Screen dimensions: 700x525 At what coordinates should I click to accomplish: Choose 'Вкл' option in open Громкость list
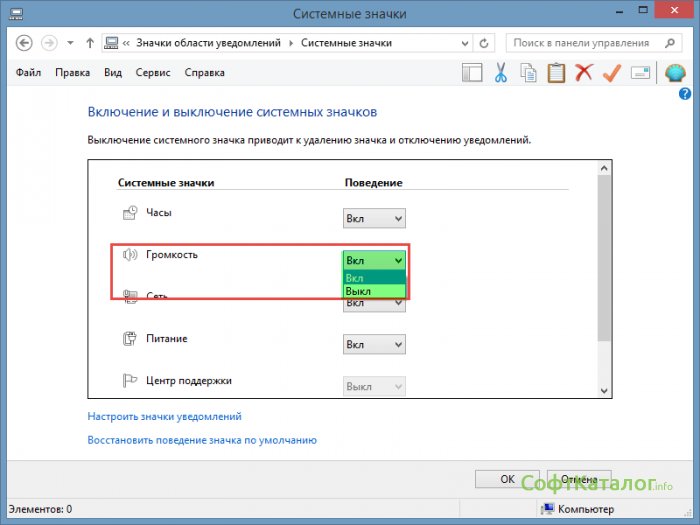(x=374, y=278)
